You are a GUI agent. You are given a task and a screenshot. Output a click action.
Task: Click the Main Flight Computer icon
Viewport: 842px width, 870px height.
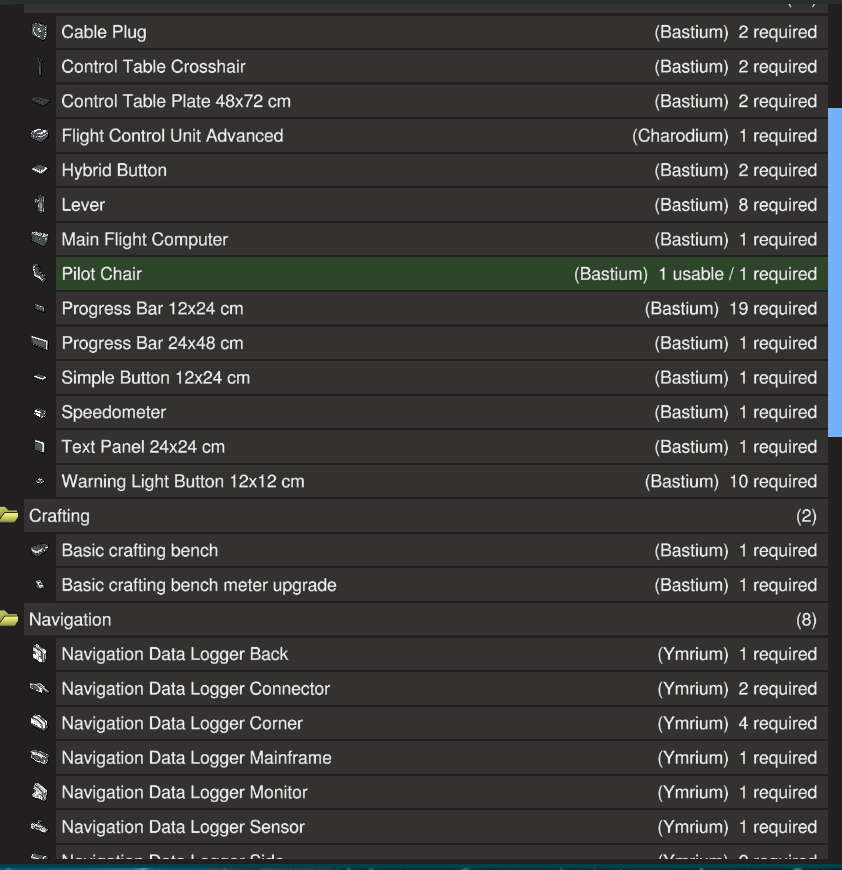[39, 240]
